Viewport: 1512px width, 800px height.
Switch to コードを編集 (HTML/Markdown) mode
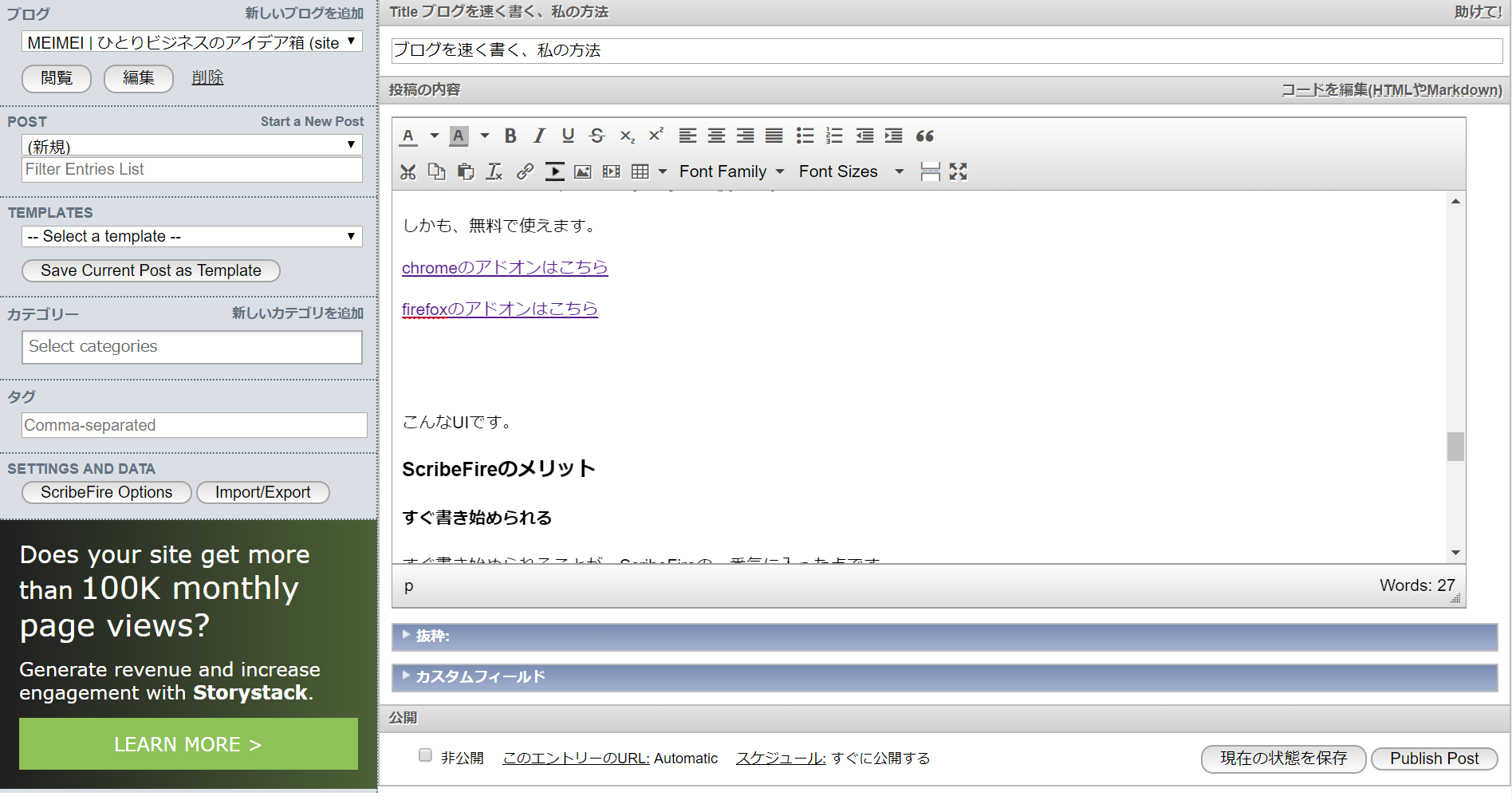tap(1391, 90)
